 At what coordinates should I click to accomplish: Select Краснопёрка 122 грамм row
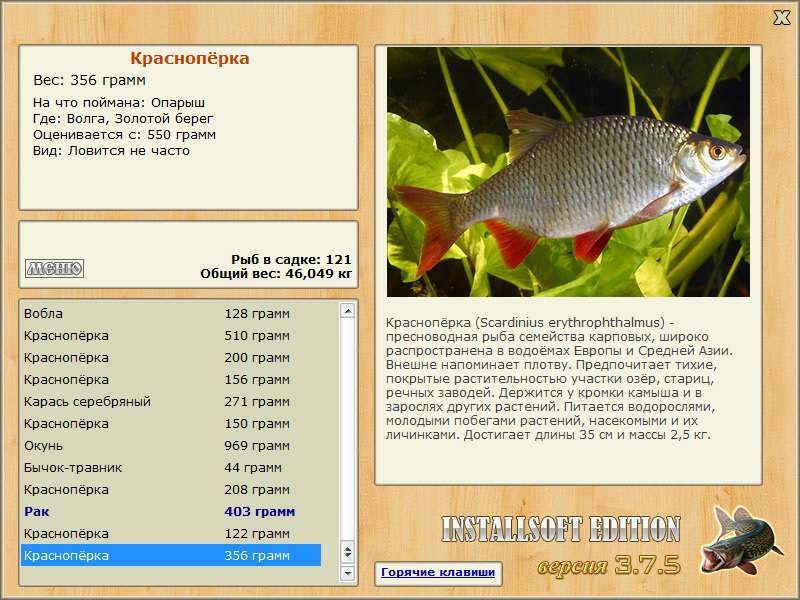click(171, 534)
